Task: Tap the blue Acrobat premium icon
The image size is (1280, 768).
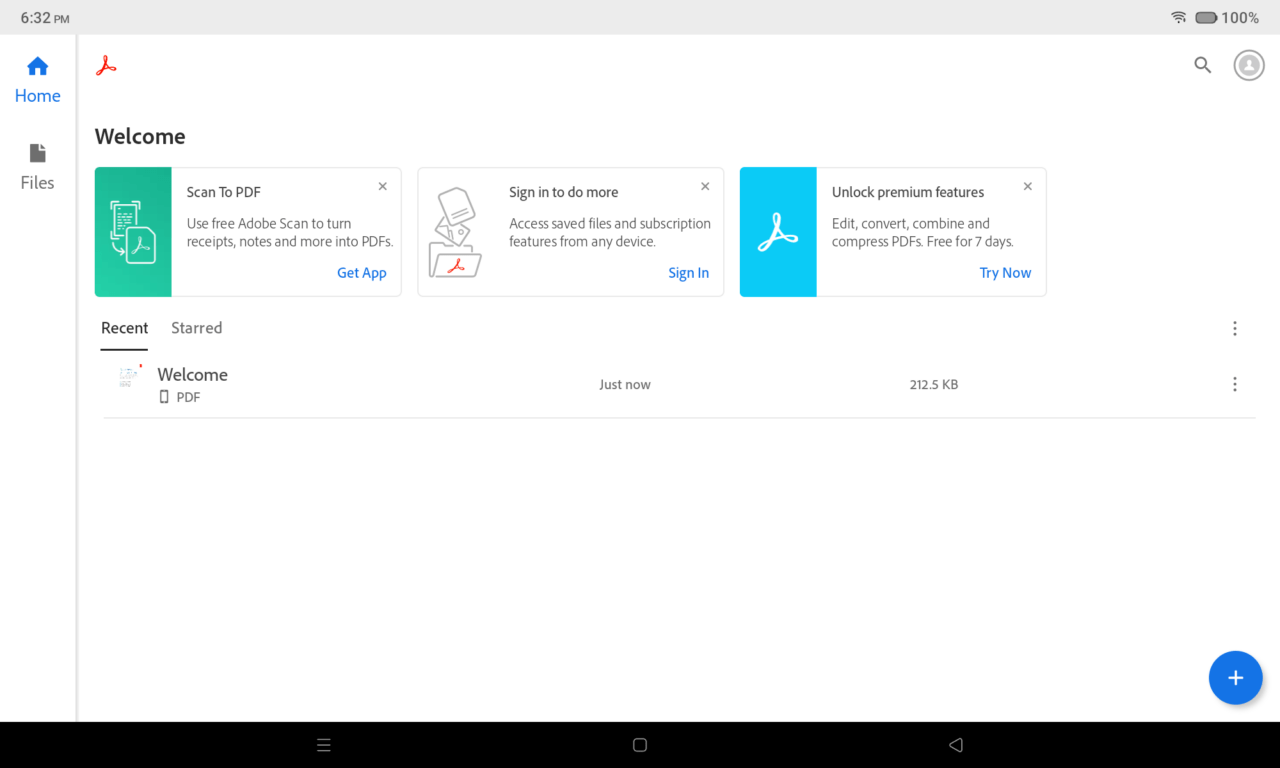Action: (x=778, y=232)
